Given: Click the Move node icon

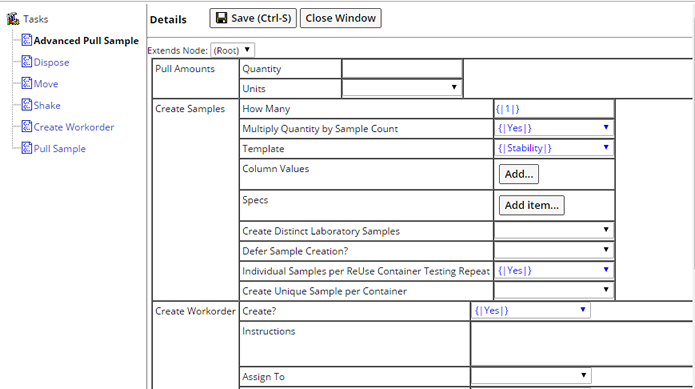Looking at the screenshot, I should click(x=27, y=83).
